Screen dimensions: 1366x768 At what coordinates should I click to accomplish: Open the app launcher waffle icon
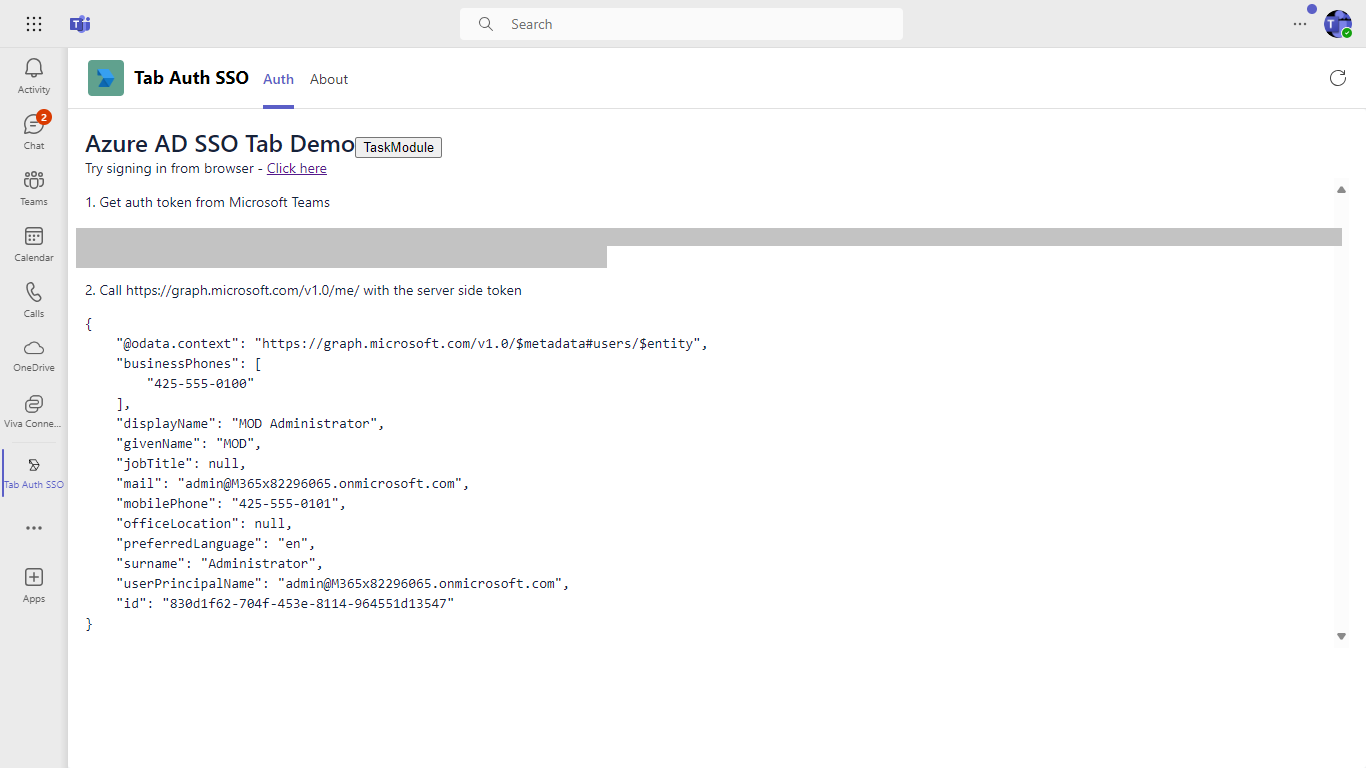(33, 24)
